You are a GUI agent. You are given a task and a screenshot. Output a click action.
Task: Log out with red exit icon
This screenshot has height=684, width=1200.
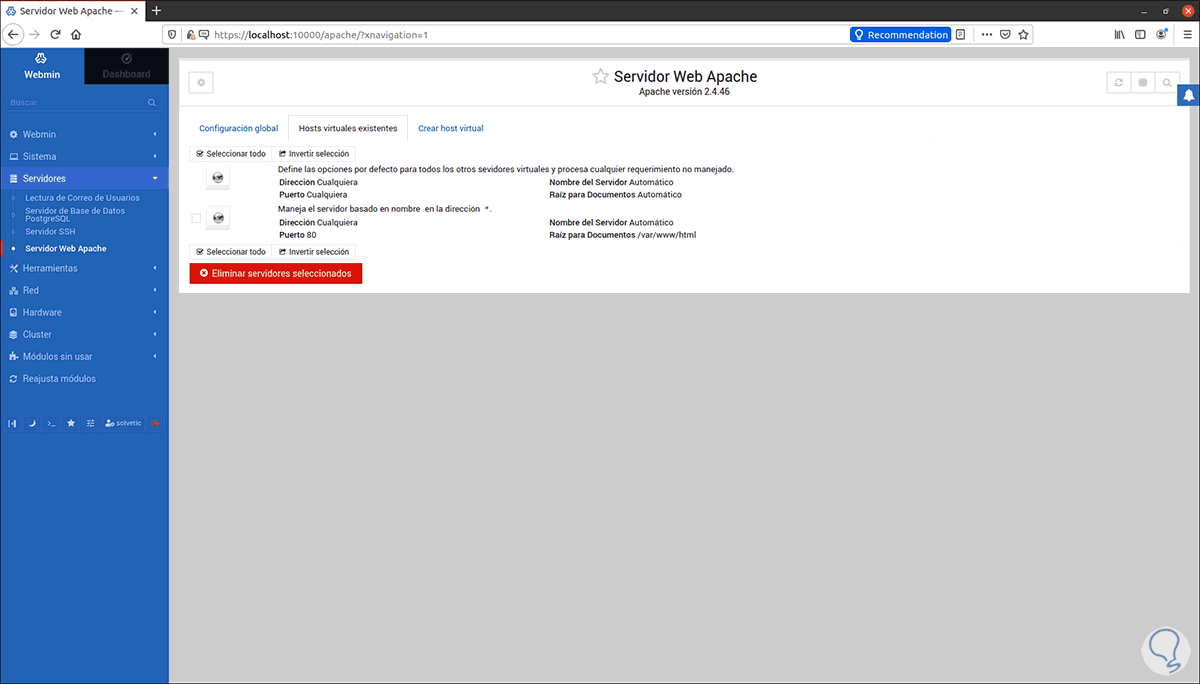click(x=156, y=423)
